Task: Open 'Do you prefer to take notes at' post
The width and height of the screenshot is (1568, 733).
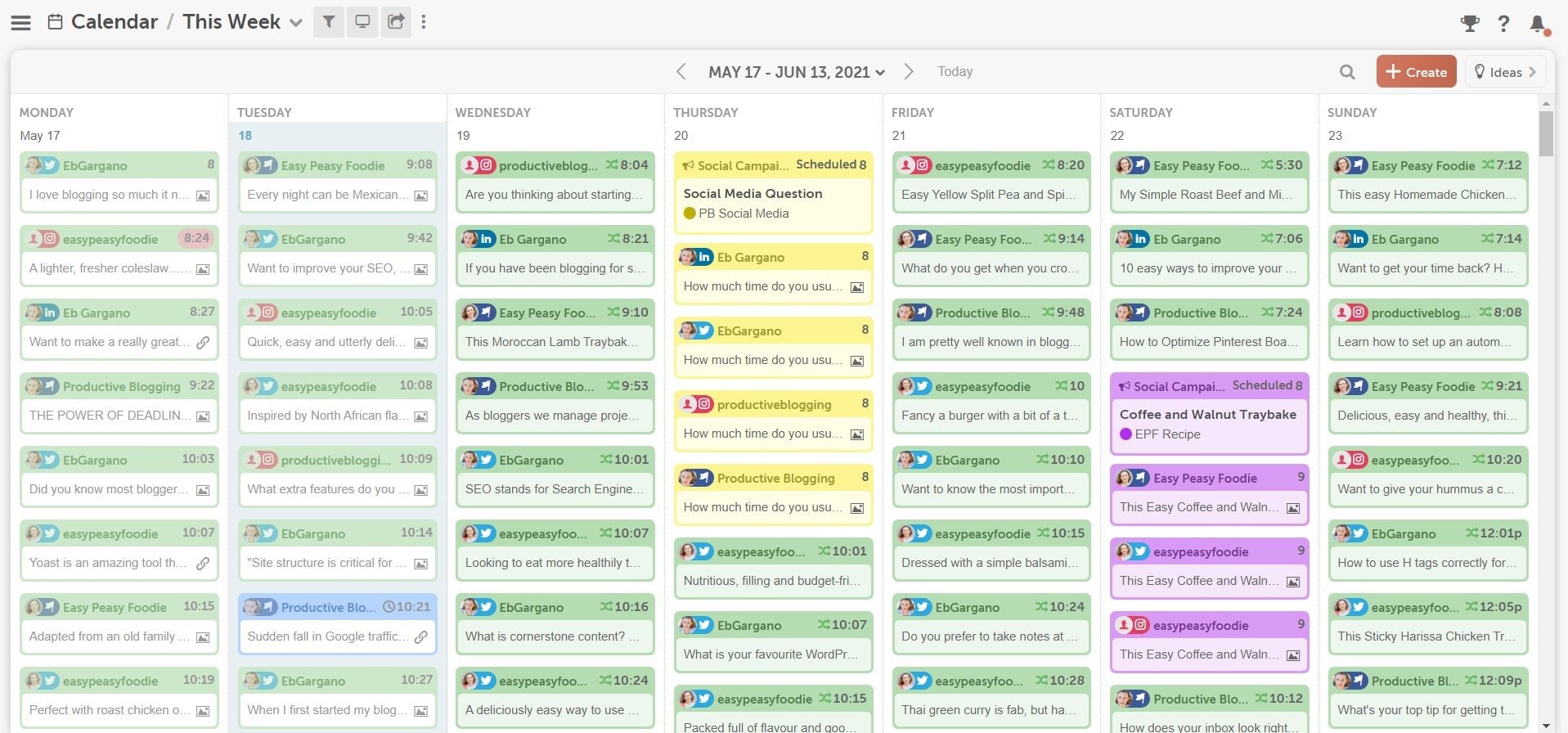Action: coord(991,624)
